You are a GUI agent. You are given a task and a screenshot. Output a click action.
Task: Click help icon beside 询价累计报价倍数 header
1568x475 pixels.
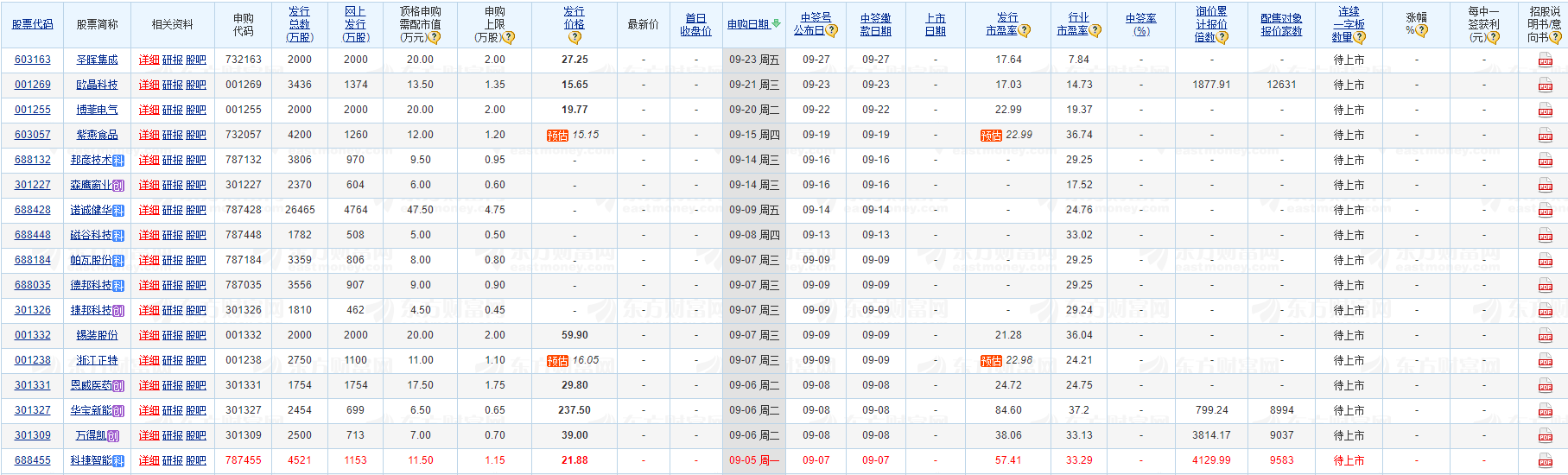[x=1222, y=38]
